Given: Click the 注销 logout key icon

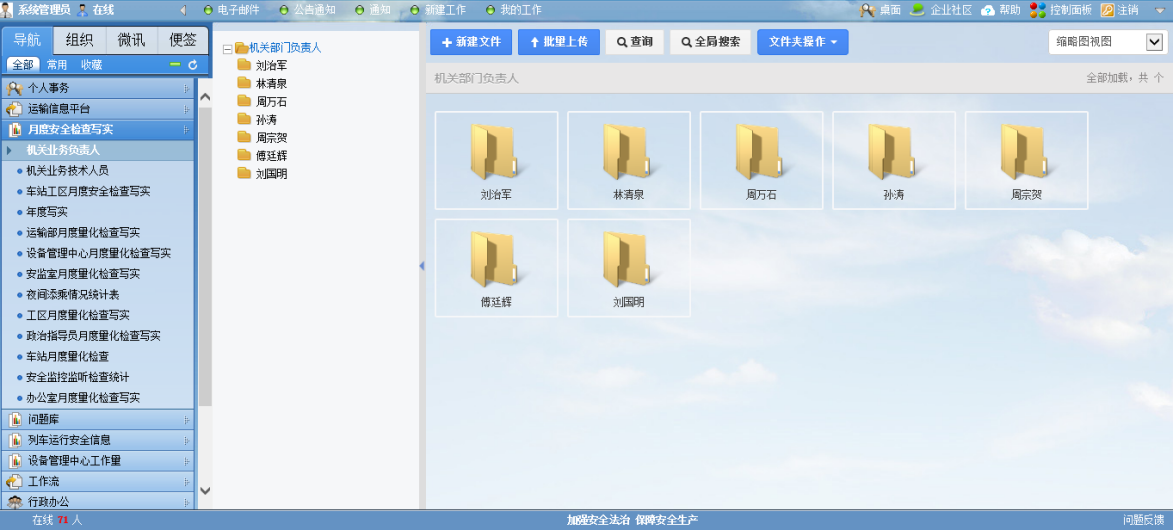Looking at the screenshot, I should click(1107, 10).
